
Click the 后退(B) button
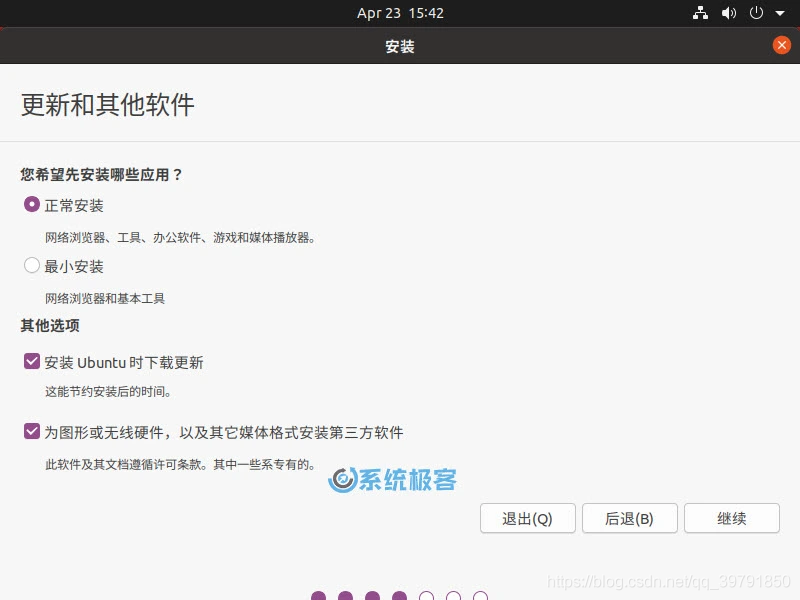pyautogui.click(x=630, y=518)
